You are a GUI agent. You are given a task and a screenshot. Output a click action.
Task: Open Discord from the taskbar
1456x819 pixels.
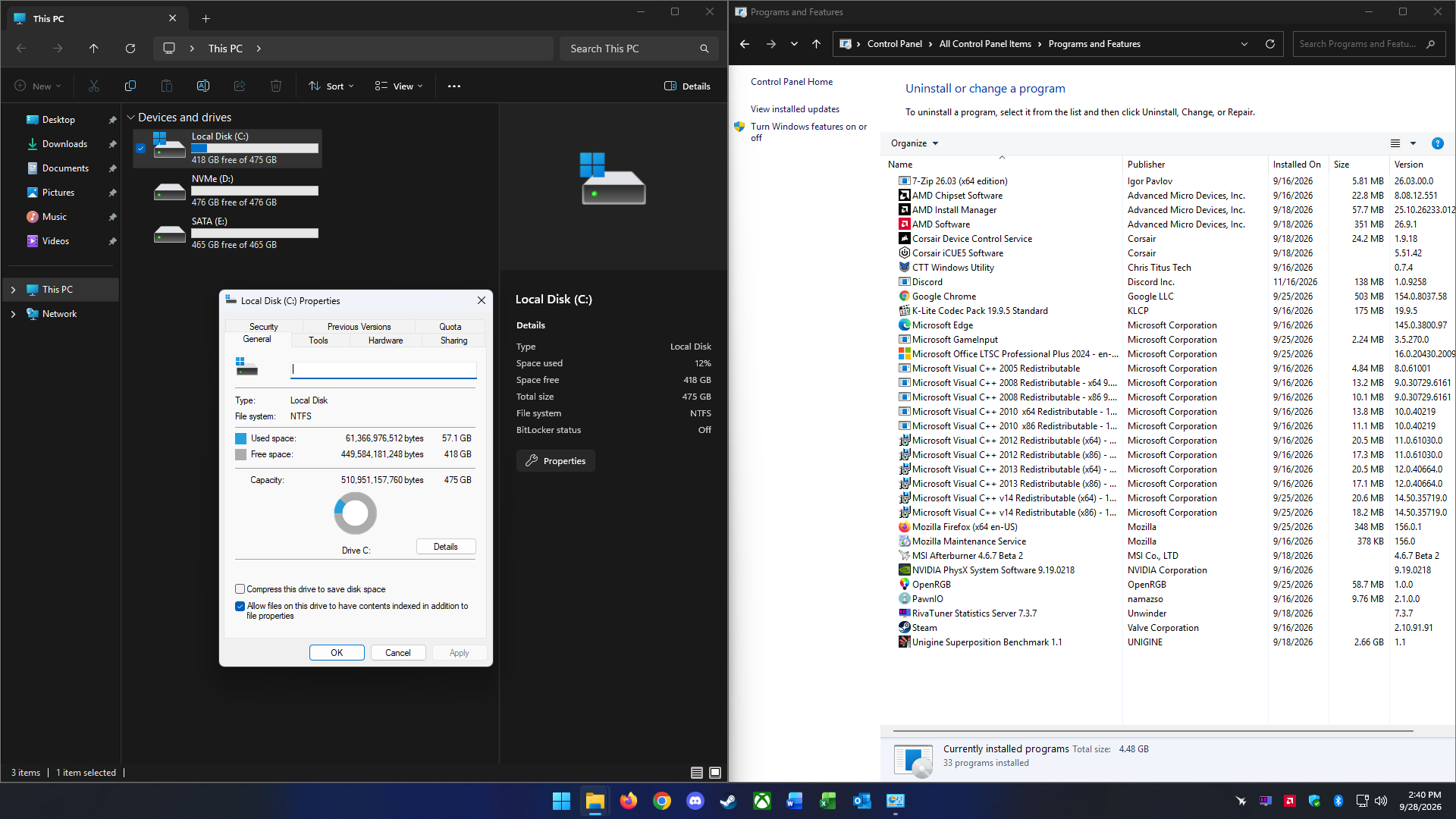click(695, 801)
